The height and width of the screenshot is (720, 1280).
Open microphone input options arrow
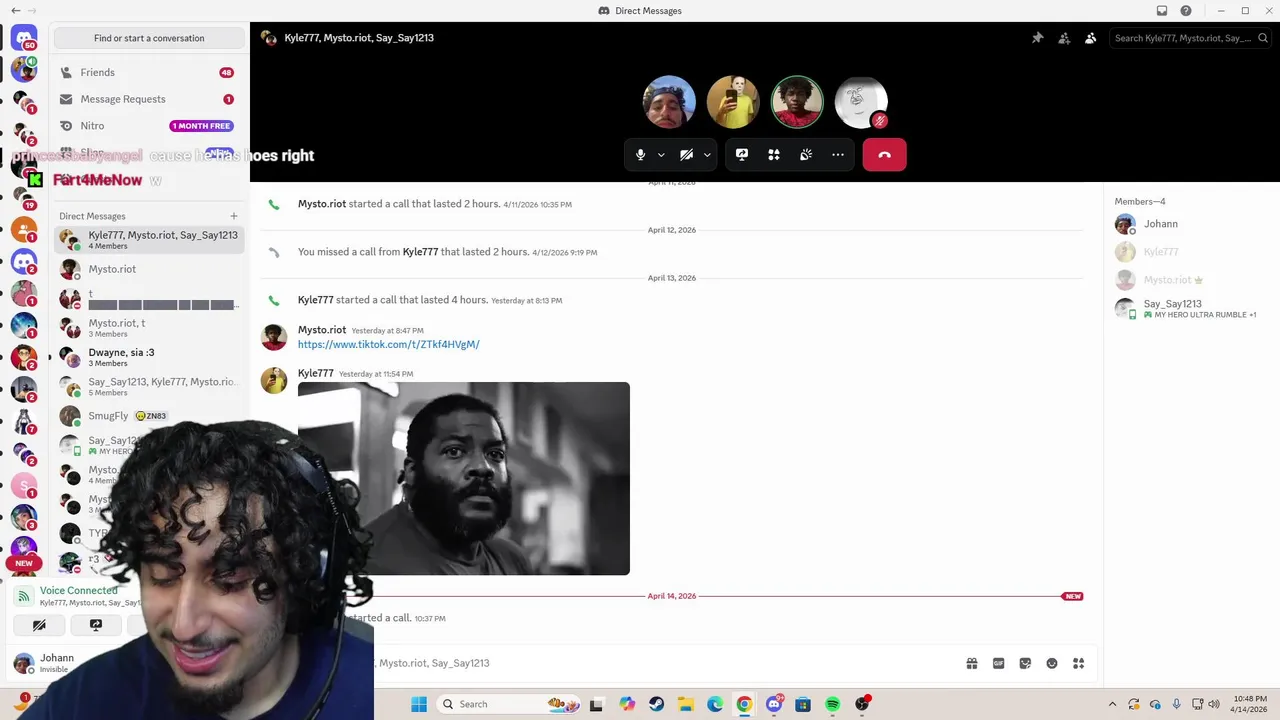point(661,155)
